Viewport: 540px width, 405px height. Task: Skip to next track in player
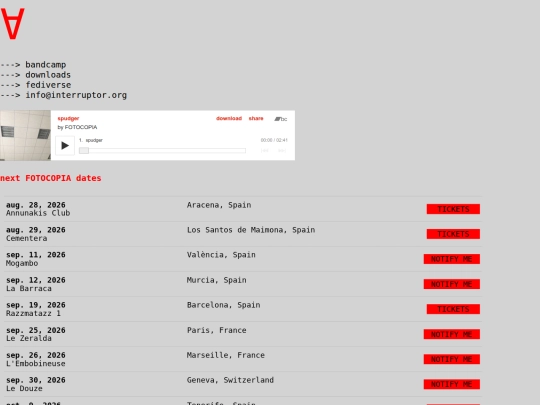(x=282, y=150)
